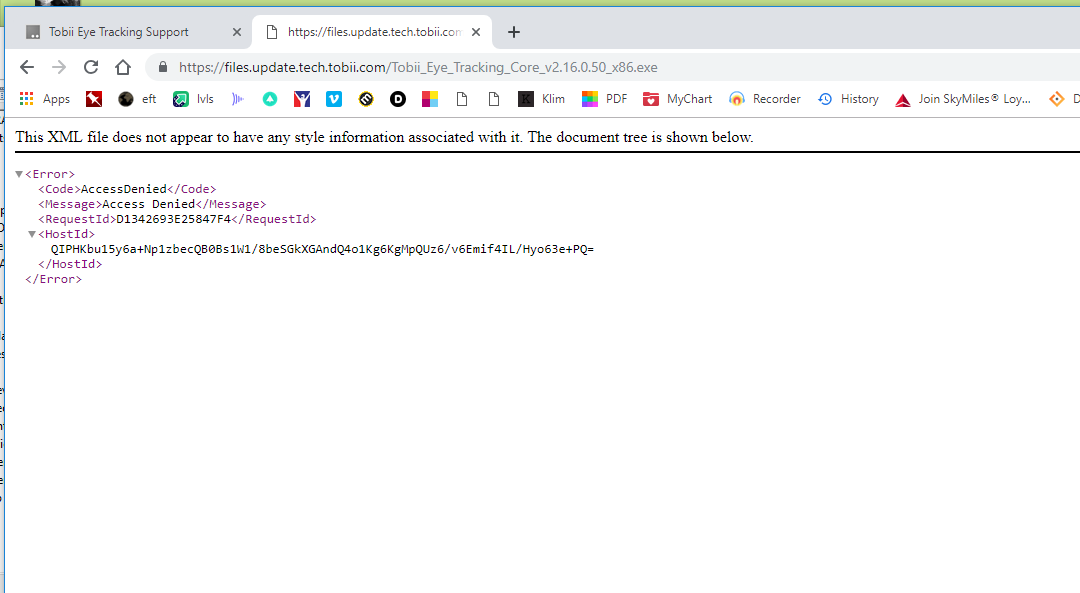
Task: Close the files.update.tech.tobii.com tab
Action: click(476, 32)
